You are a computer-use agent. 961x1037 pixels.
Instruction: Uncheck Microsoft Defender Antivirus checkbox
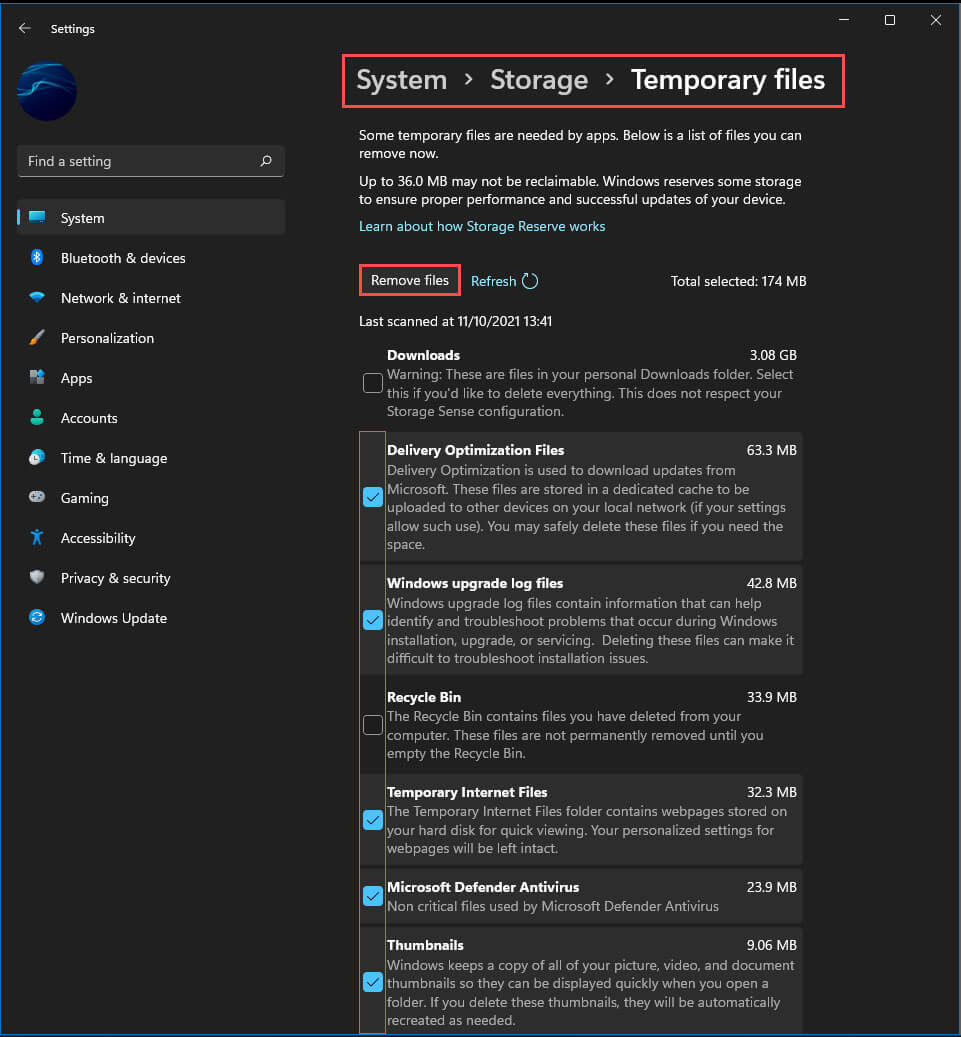coord(372,896)
